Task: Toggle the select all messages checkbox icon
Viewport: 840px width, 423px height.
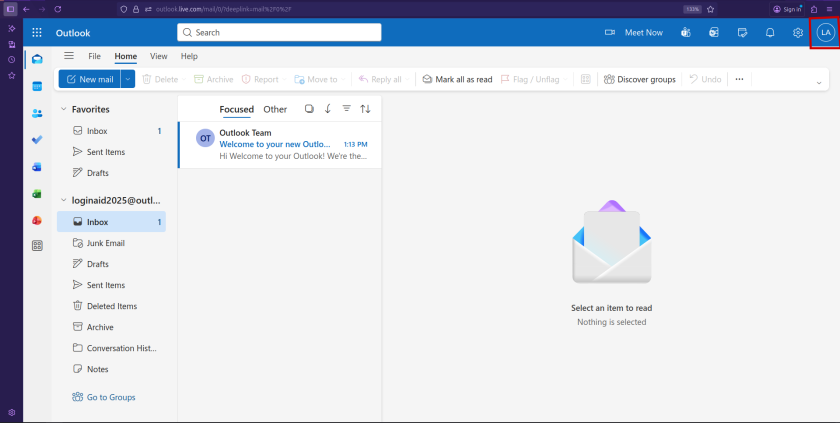Action: click(309, 109)
